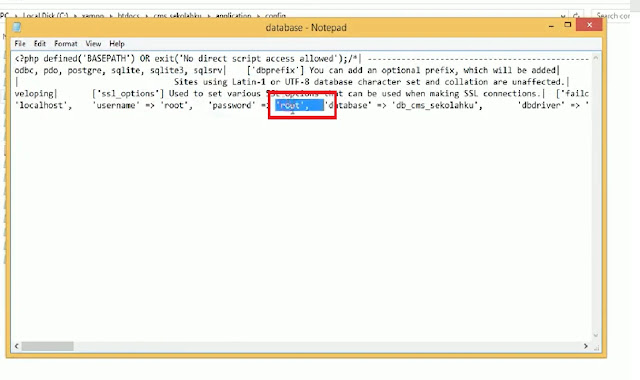Image resolution: width=640 pixels, height=380 pixels.
Task: Click the 'password' key text
Action: 232,105
